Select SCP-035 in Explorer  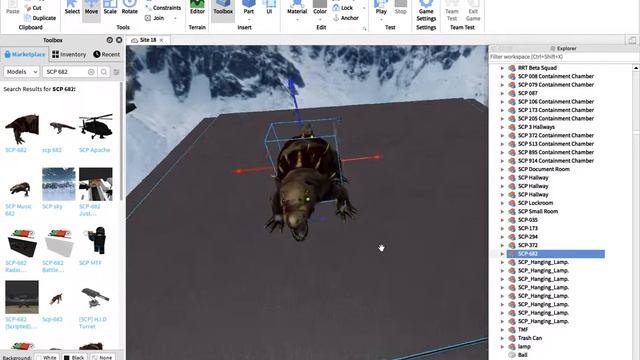527,220
